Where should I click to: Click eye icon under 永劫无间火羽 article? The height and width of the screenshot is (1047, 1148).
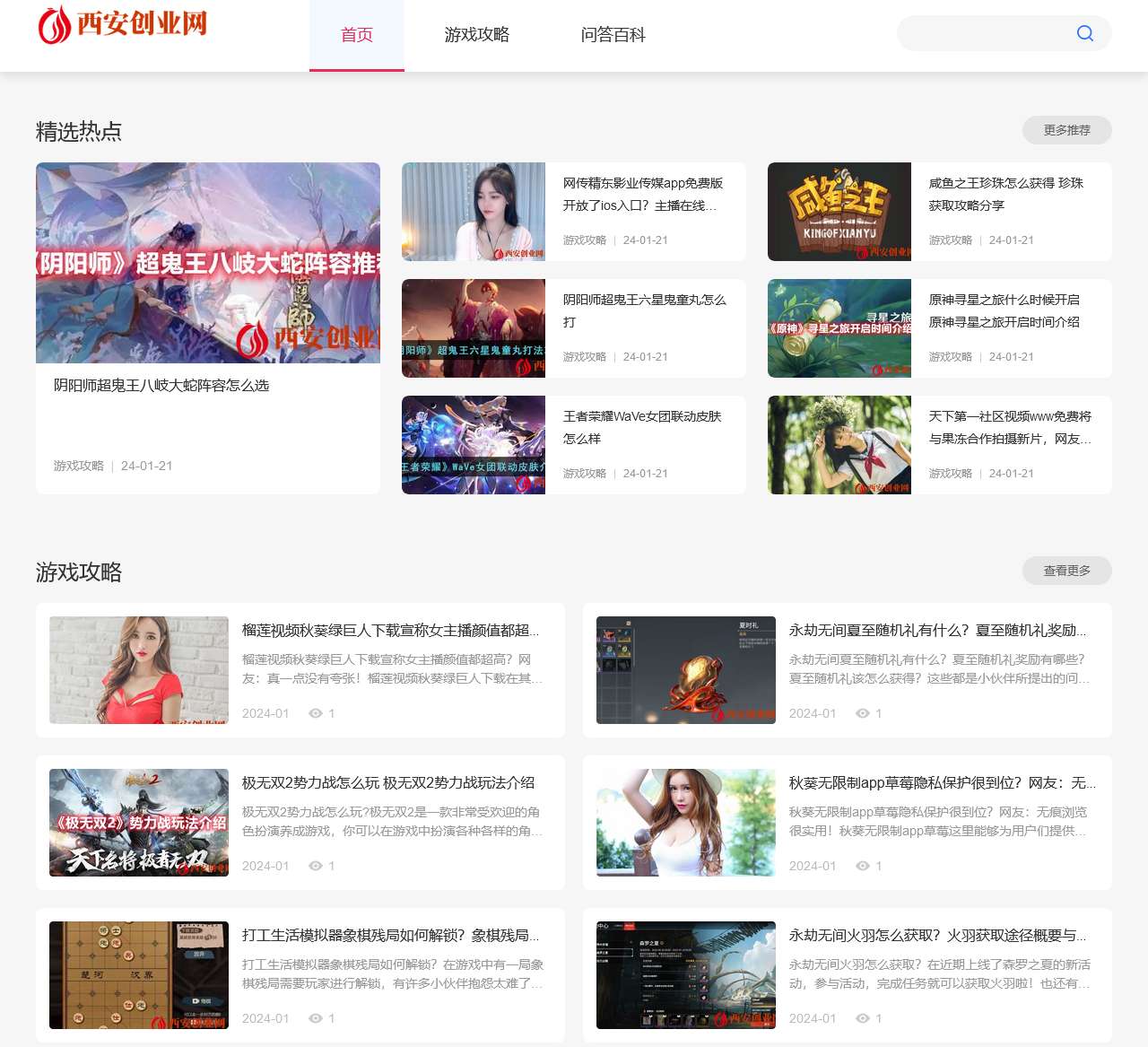(x=863, y=1018)
